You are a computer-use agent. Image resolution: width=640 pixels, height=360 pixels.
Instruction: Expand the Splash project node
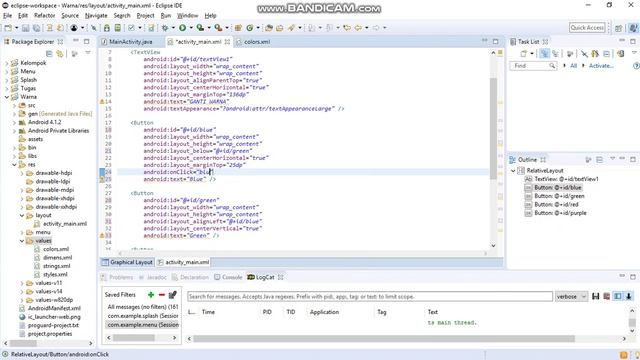click(x=7, y=80)
